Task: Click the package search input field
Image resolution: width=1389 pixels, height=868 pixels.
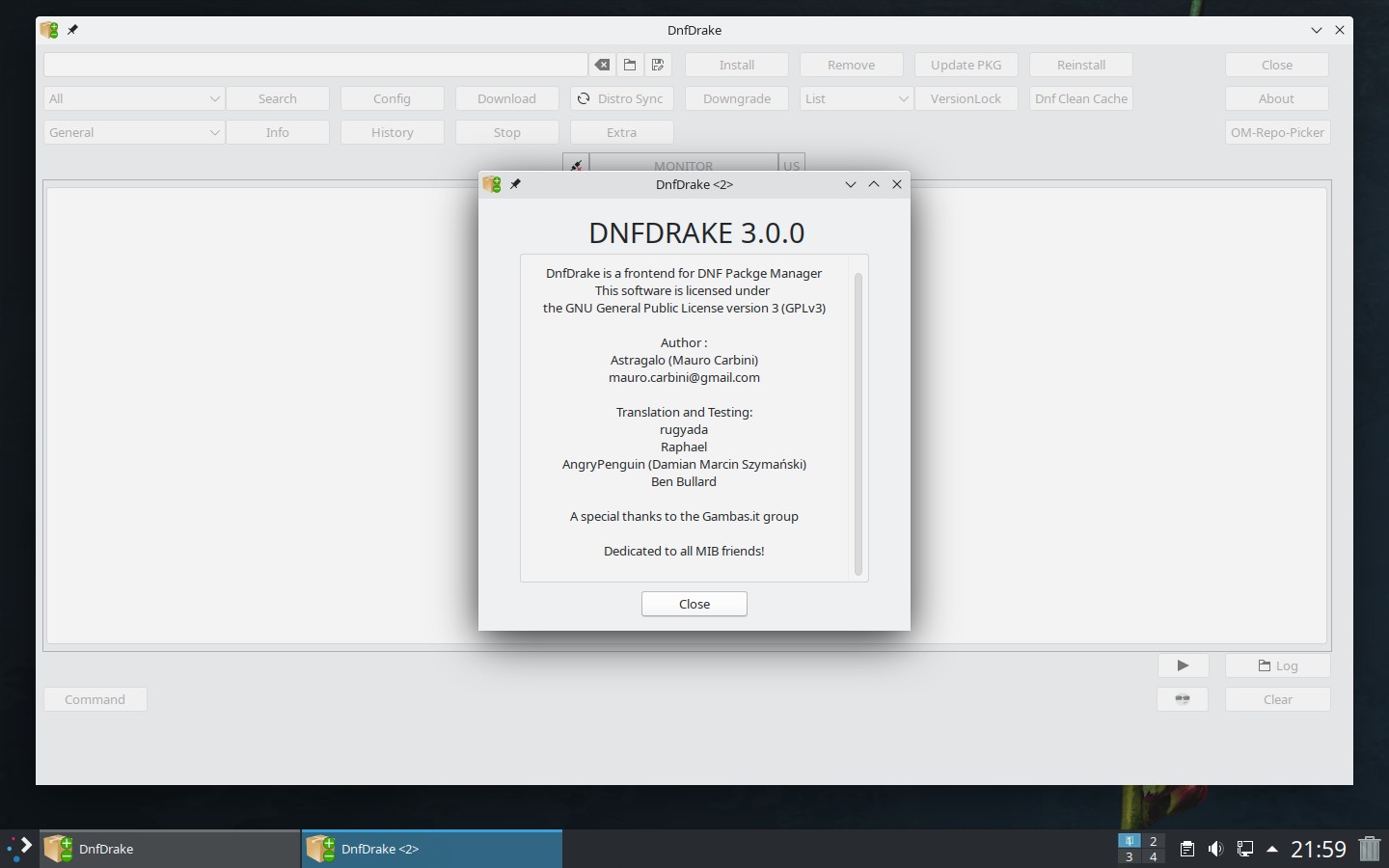Action: tap(315, 65)
